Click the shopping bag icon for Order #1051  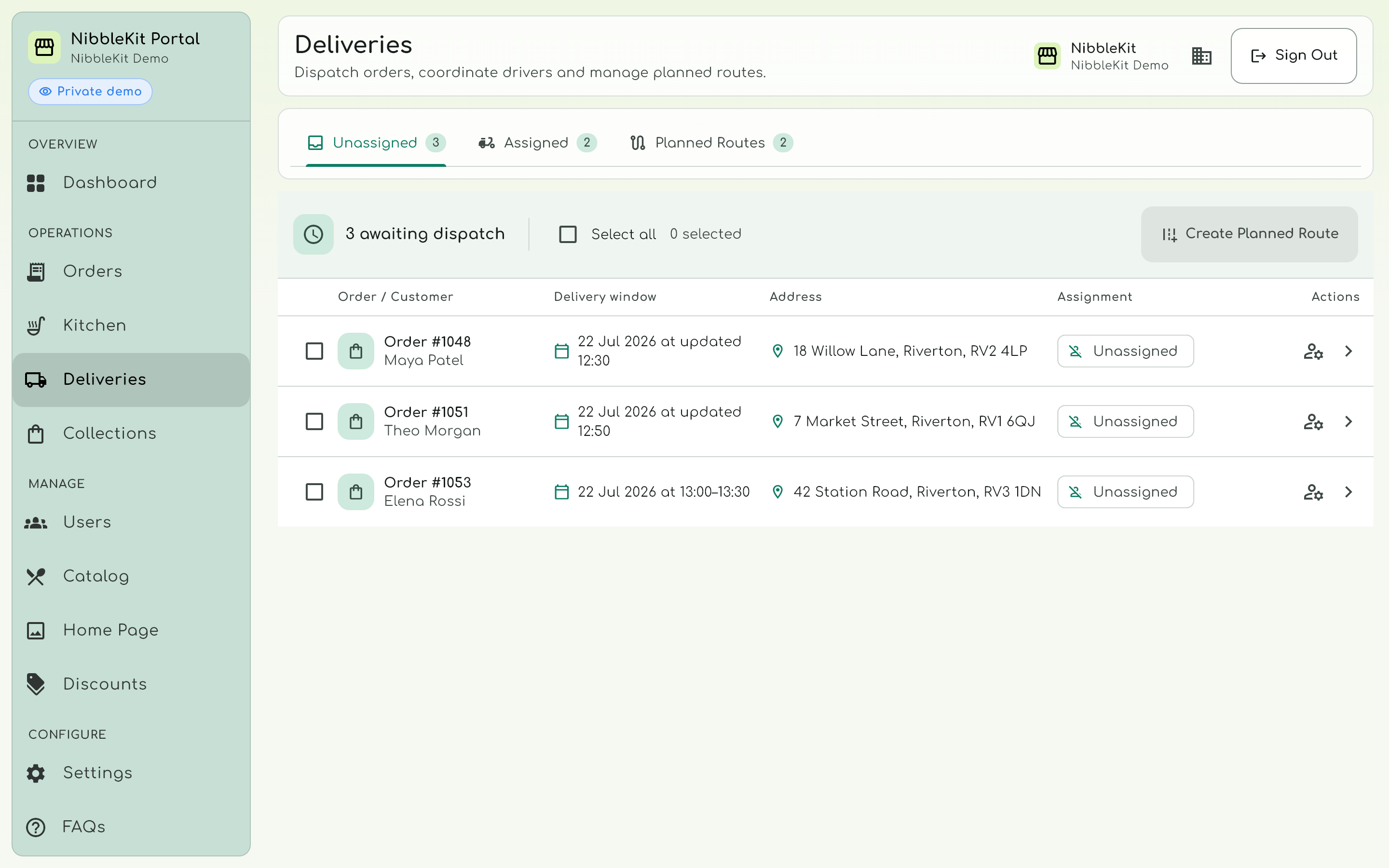pos(356,422)
